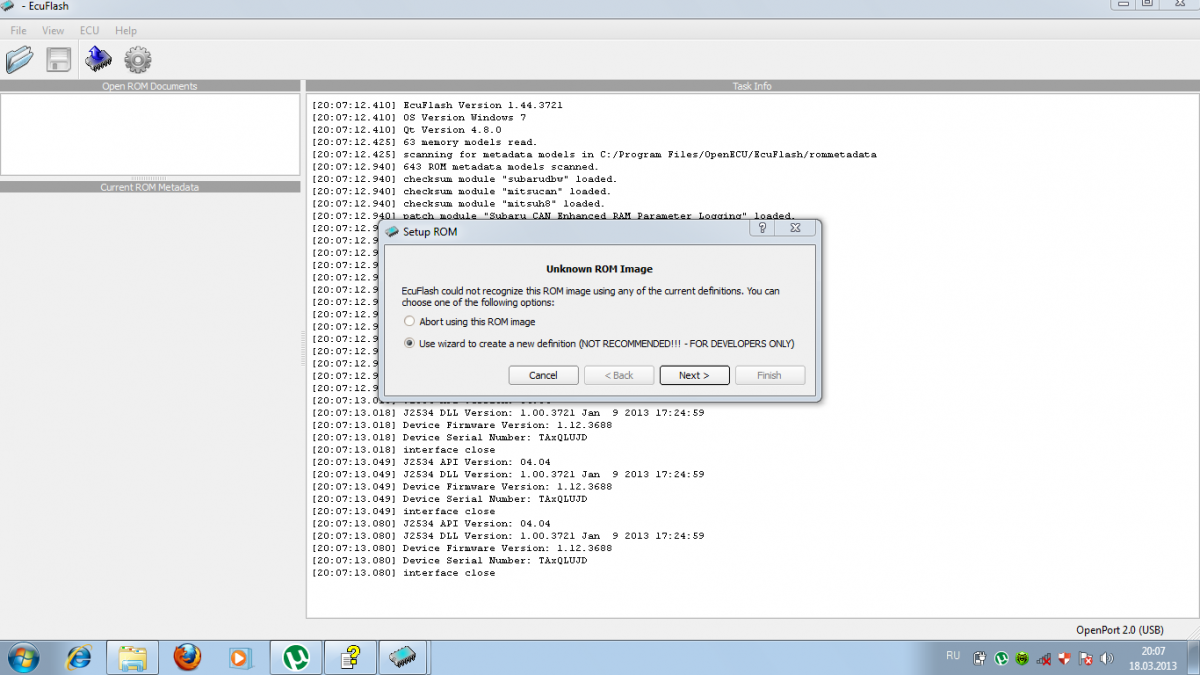Open ROM file using folder toolbar icon
This screenshot has height=675, width=1200.
pyautogui.click(x=20, y=60)
